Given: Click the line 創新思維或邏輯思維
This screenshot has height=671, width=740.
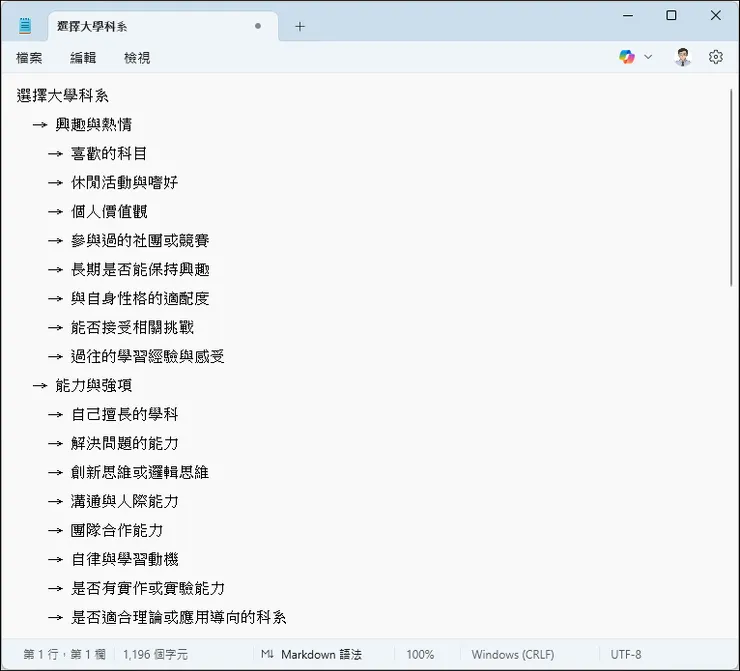Looking at the screenshot, I should 140,473.
